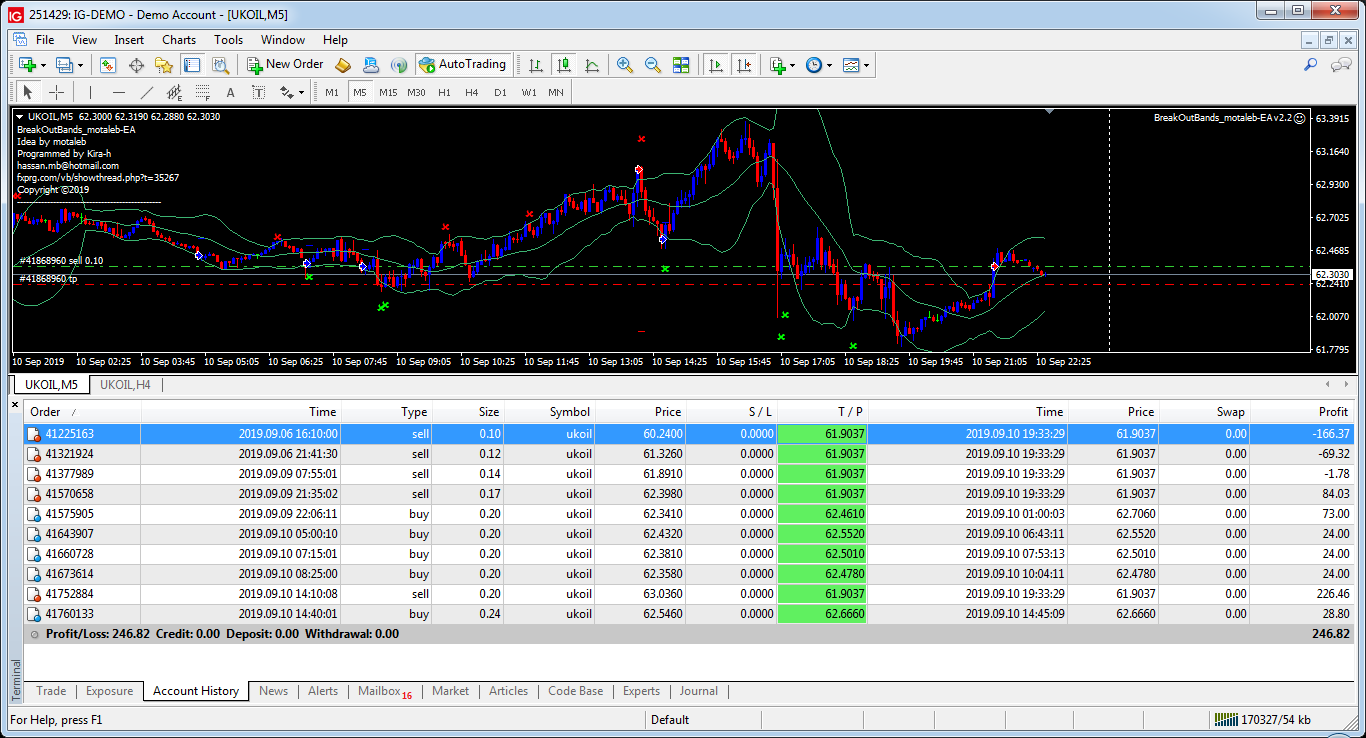Open the Data Window crosshair icon

coord(136,65)
